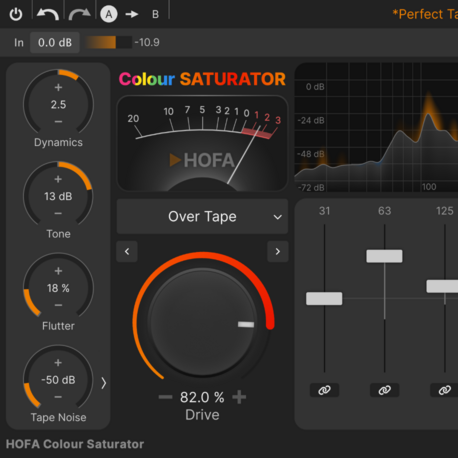Open the Over Tape saturation type dropdown
This screenshot has width=458, height=458.
coord(202,217)
